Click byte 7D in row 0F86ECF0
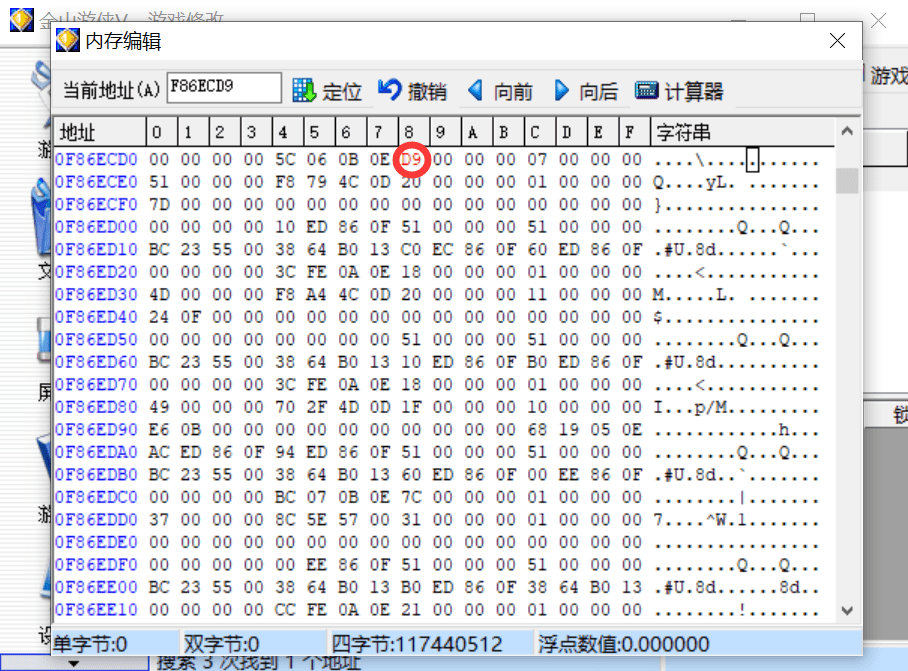The image size is (908, 671). (x=159, y=204)
